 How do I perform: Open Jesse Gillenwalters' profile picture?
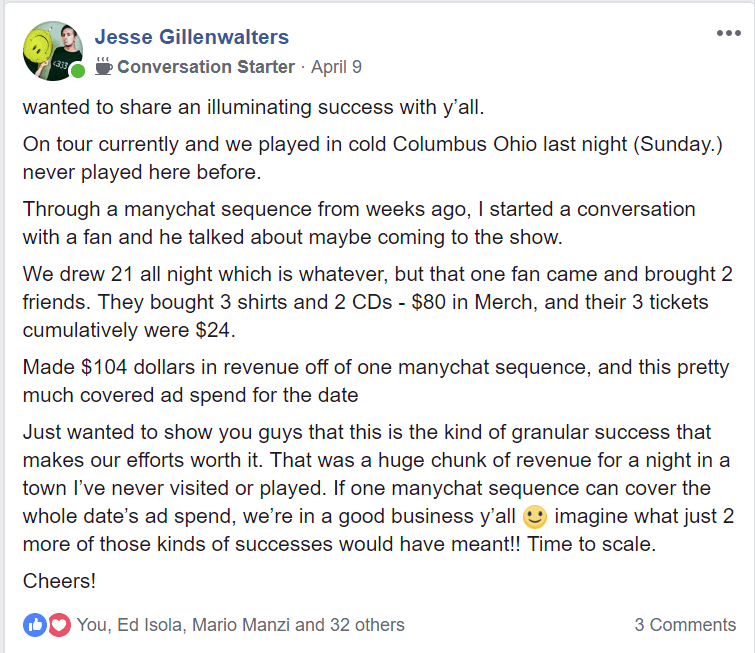tap(53, 51)
